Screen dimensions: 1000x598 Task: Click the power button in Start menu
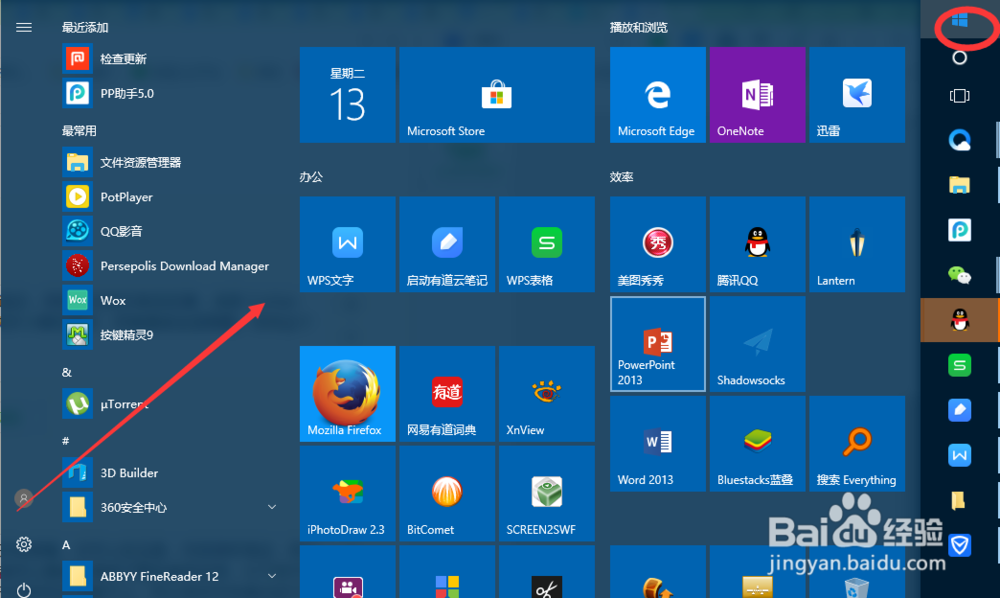(x=23, y=590)
